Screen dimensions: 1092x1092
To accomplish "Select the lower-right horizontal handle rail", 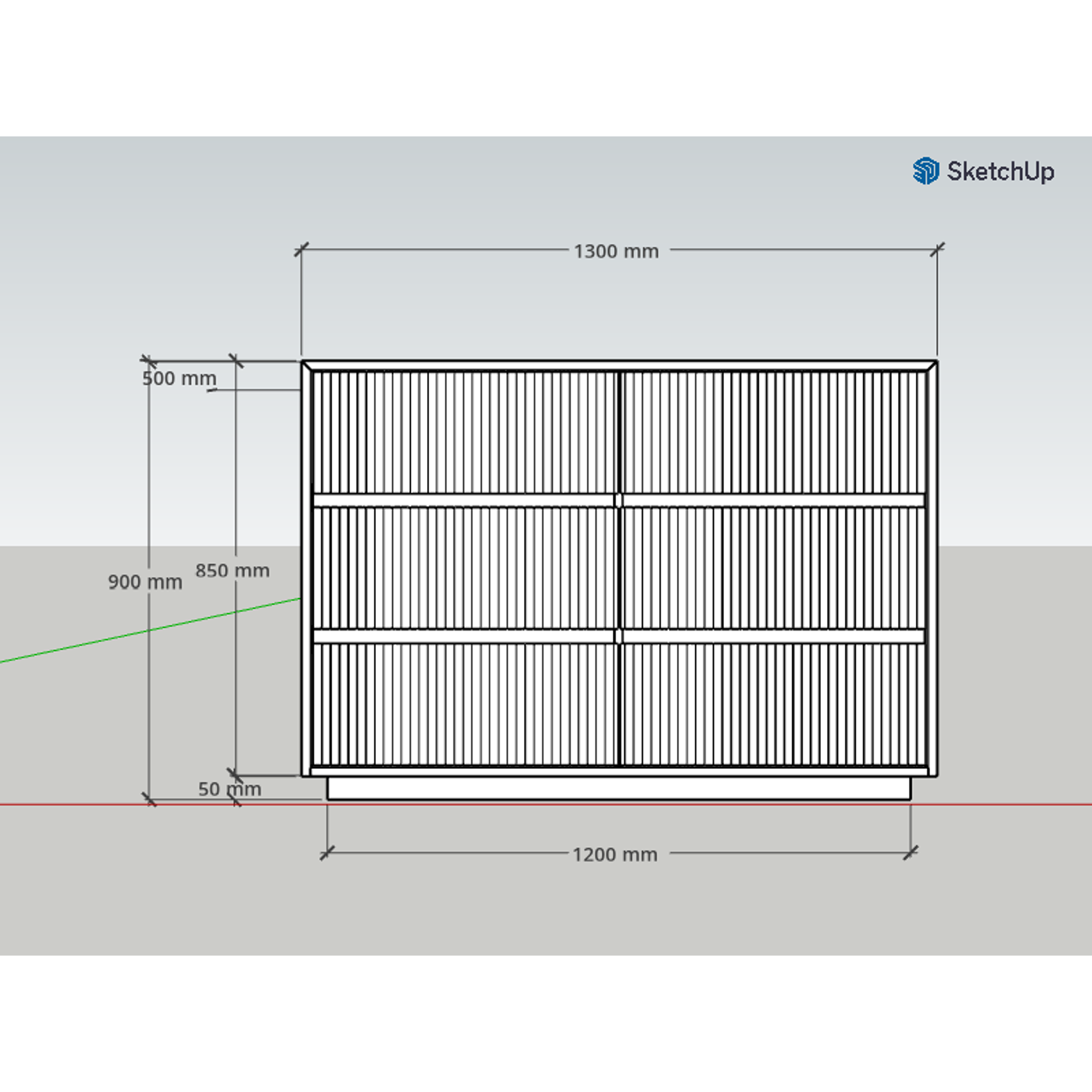I will pos(774,636).
